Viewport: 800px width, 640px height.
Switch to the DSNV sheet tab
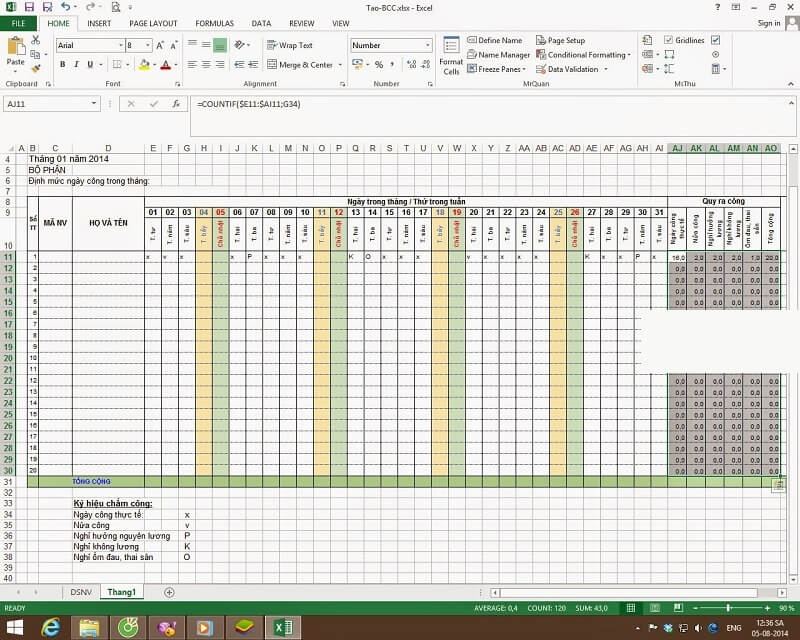[80, 592]
